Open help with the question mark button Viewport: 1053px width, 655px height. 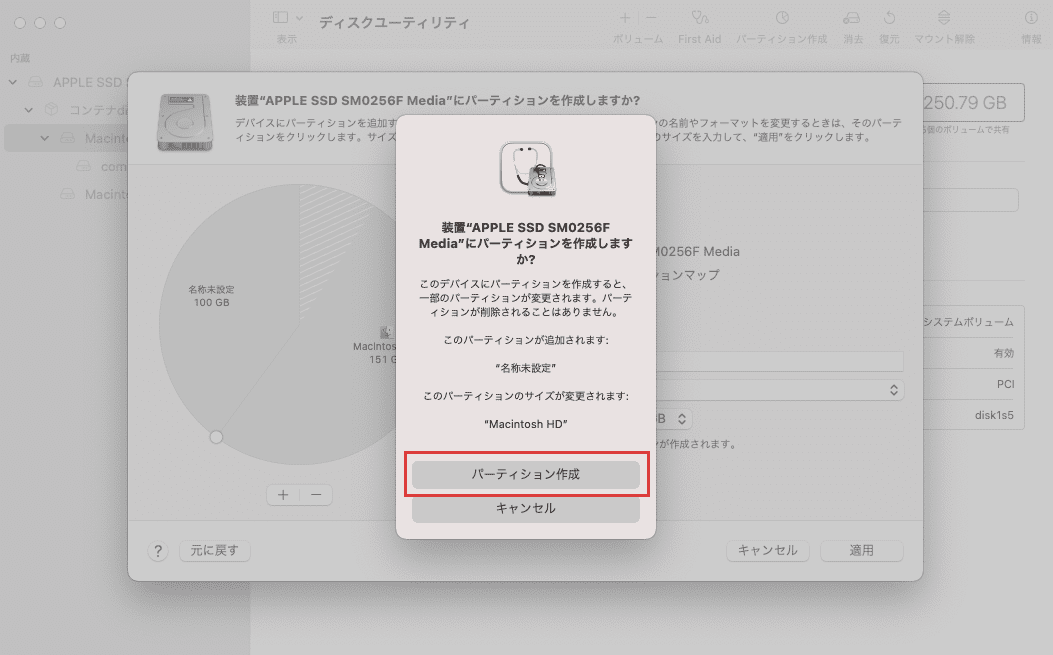click(x=158, y=551)
